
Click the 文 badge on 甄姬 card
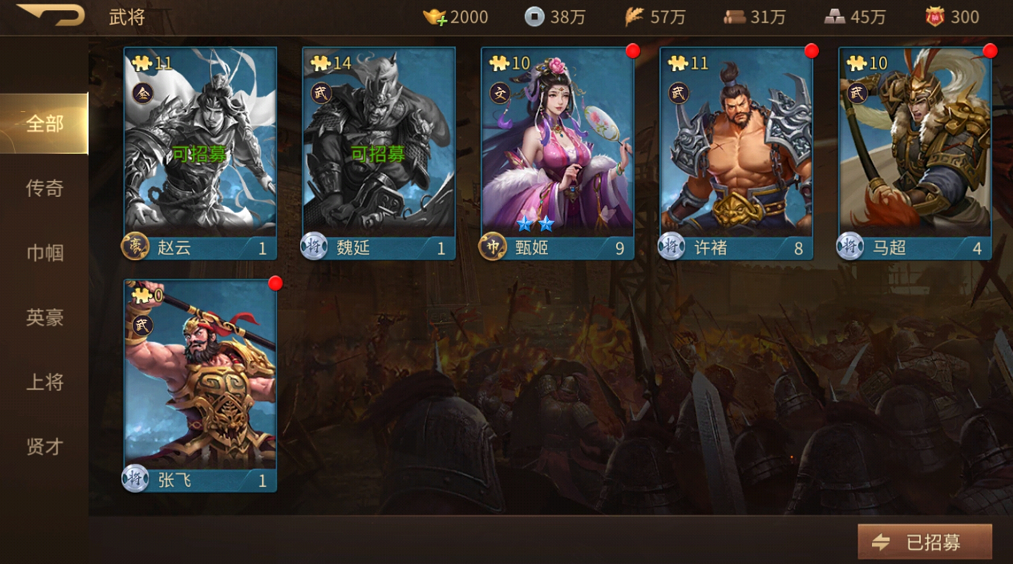click(x=500, y=94)
